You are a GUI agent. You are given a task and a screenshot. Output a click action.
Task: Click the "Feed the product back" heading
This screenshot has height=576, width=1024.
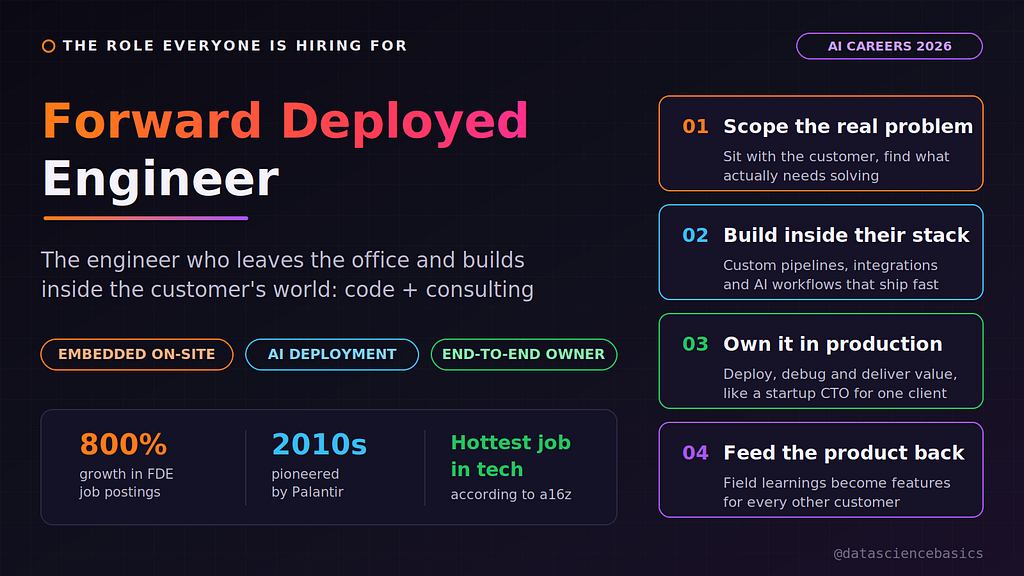coord(844,453)
